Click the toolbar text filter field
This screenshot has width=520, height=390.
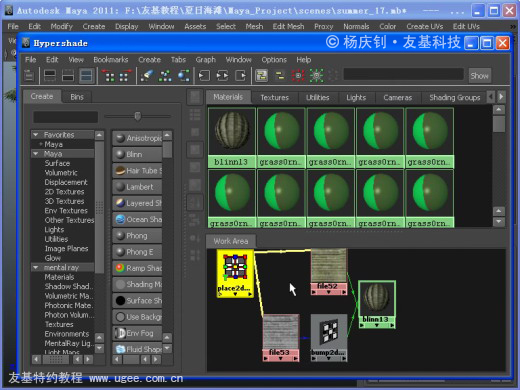click(x=403, y=74)
